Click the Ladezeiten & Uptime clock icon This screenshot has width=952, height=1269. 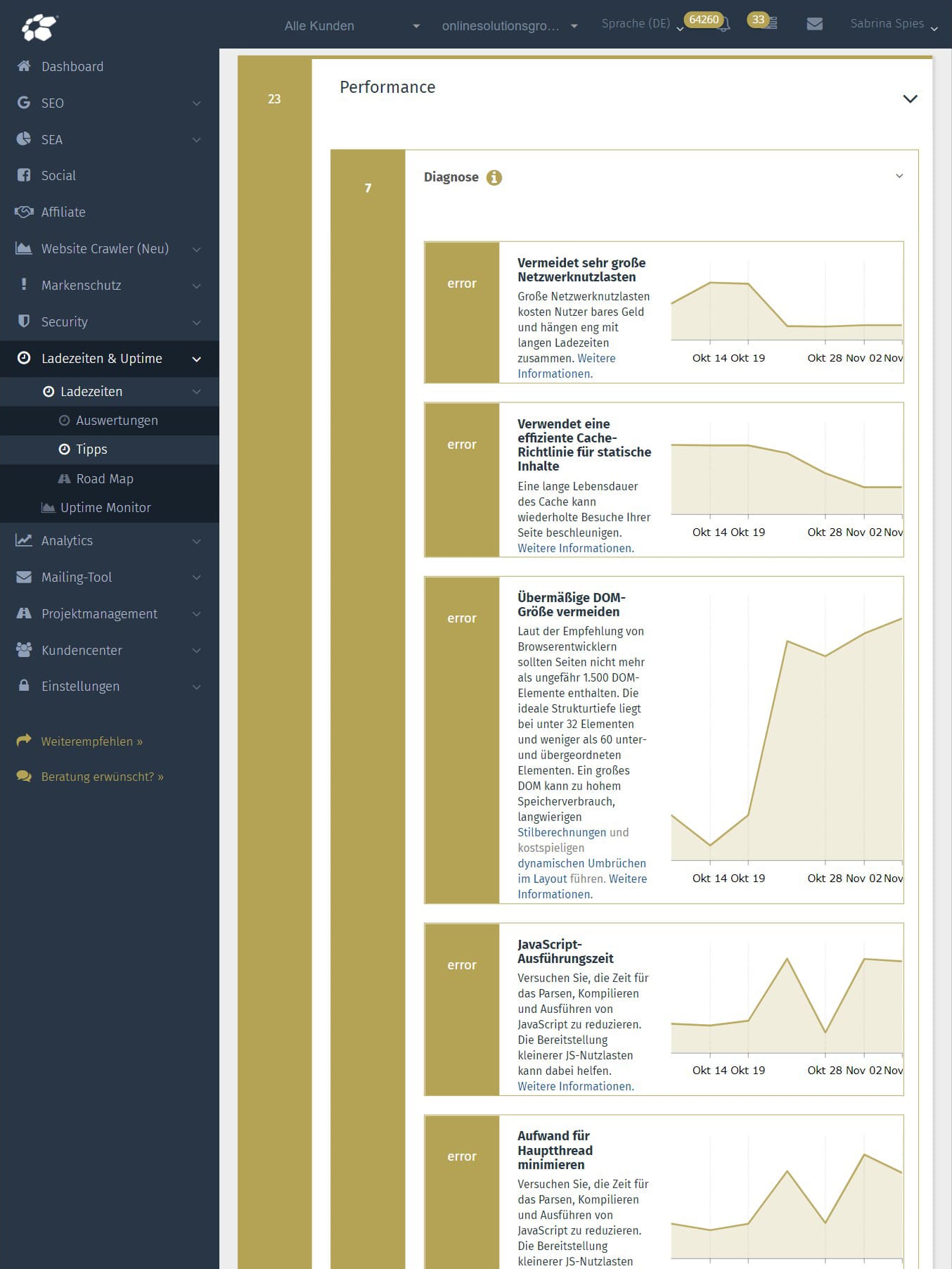[24, 357]
